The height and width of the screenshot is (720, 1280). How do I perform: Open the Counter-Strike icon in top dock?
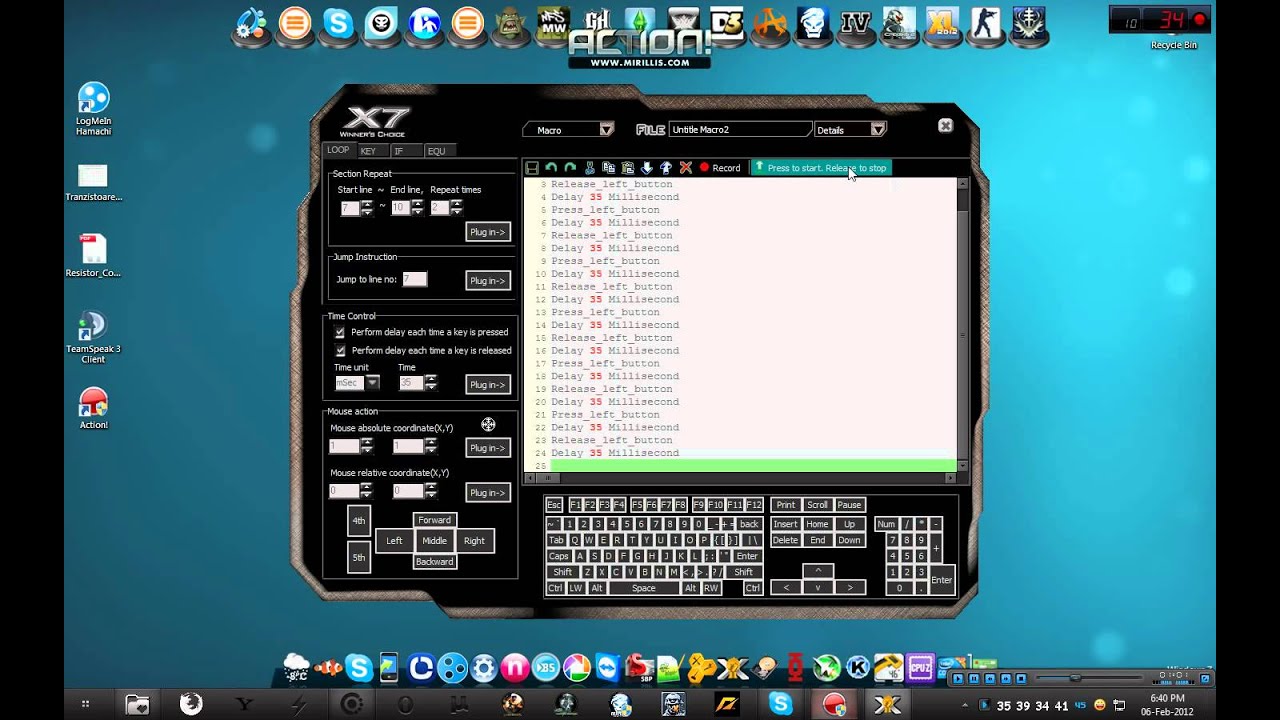(x=986, y=23)
